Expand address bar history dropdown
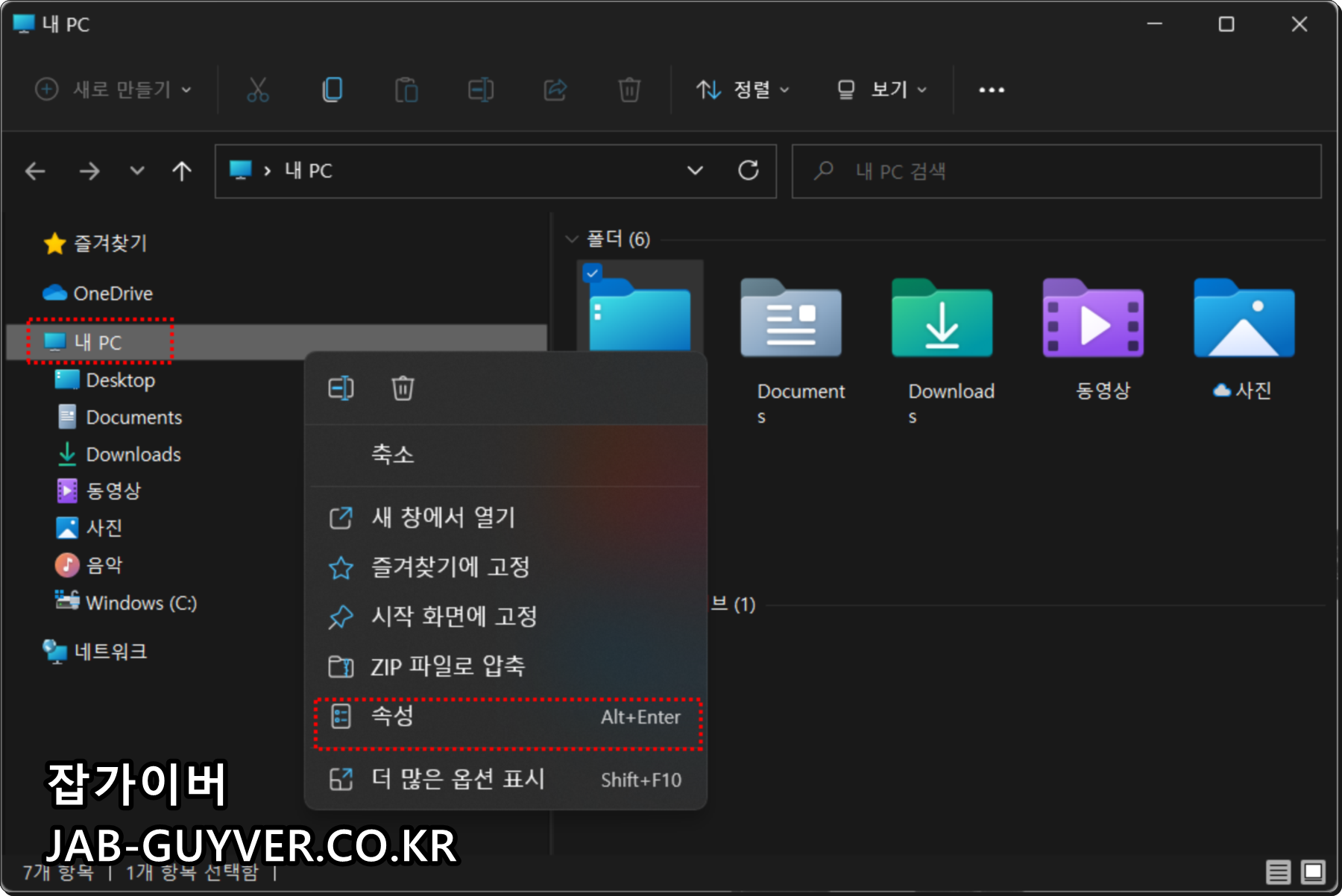1342x896 pixels. tap(695, 171)
